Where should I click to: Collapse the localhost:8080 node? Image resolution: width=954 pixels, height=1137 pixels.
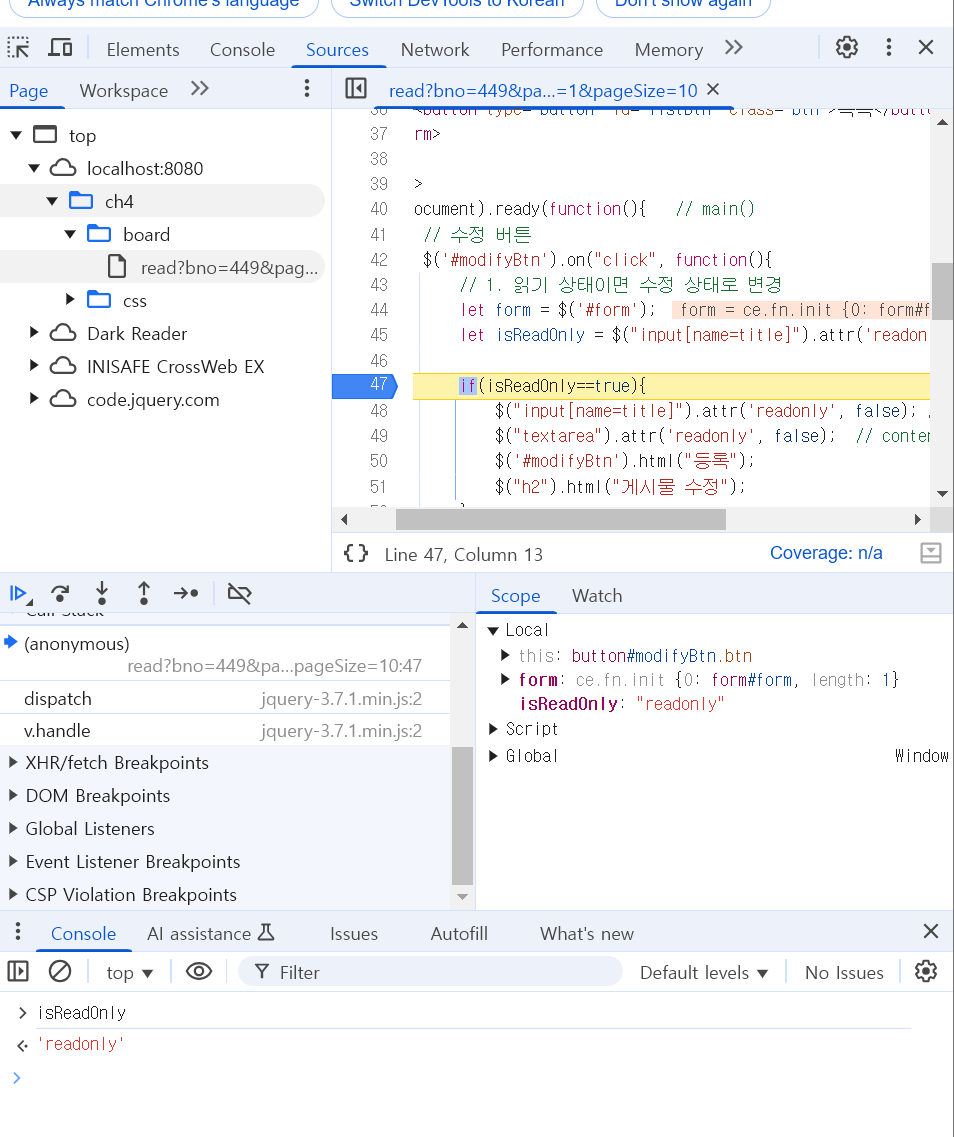pos(34,168)
